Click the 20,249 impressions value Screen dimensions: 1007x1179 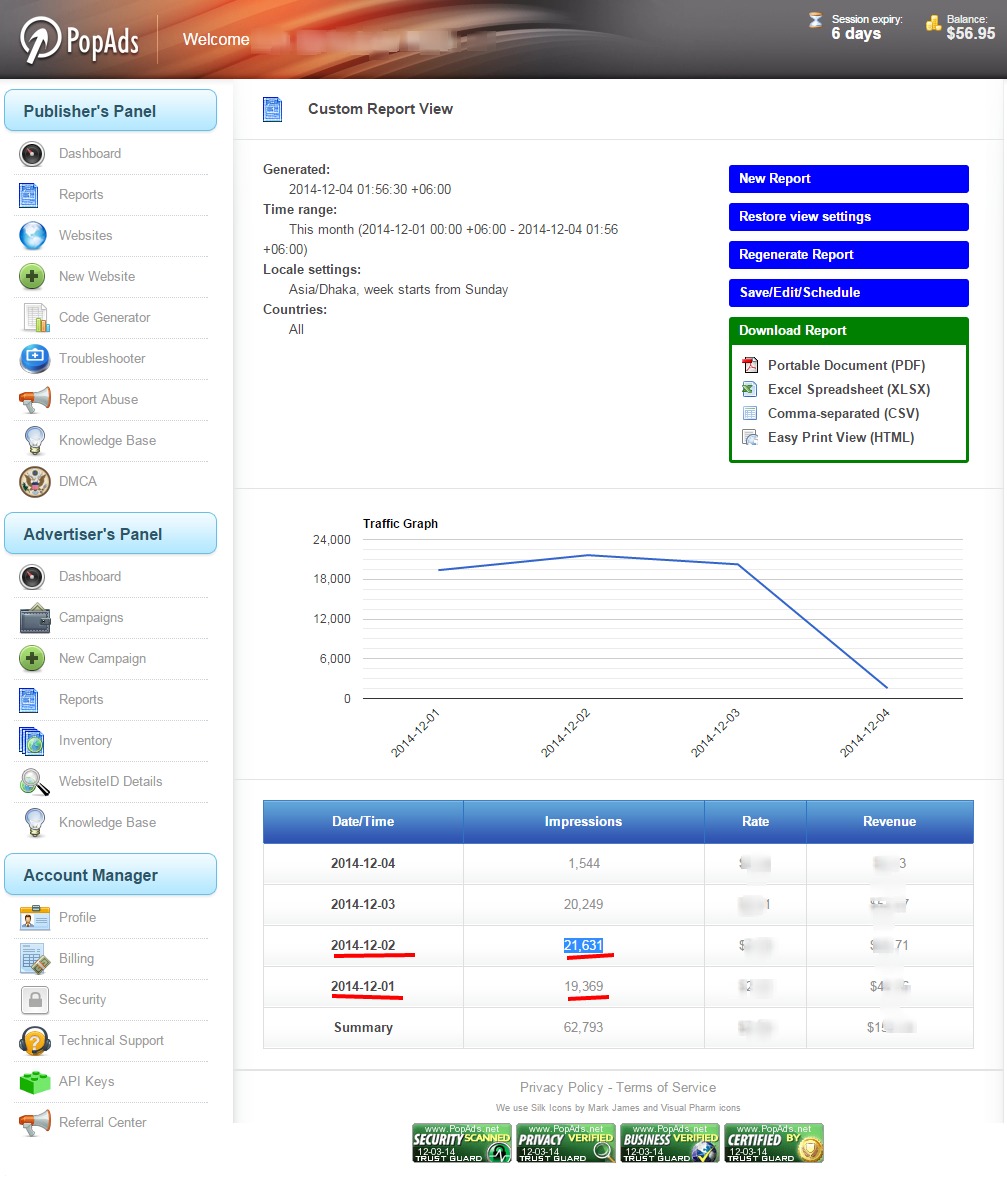tap(584, 905)
